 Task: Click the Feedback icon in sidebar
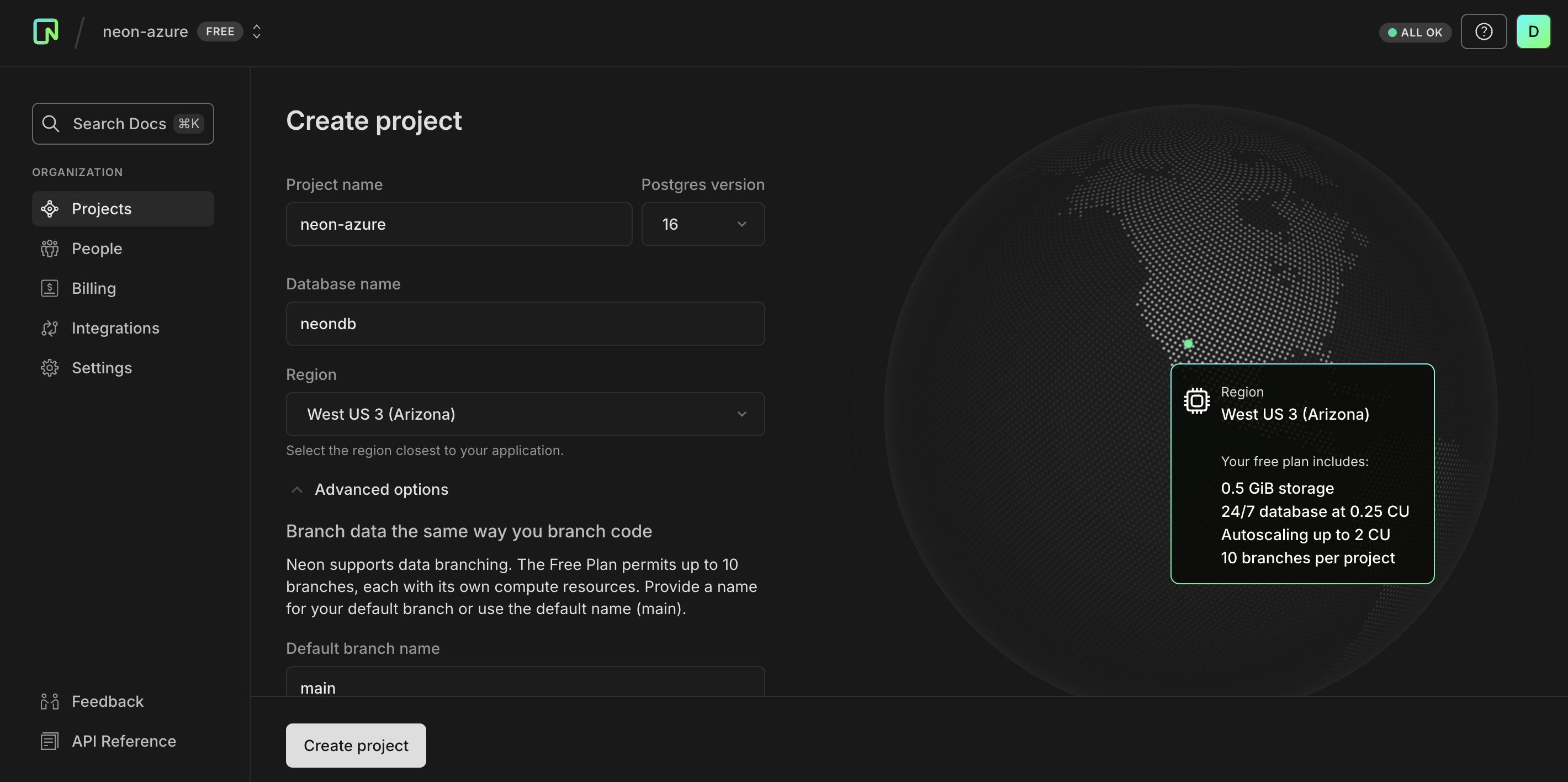pos(49,701)
